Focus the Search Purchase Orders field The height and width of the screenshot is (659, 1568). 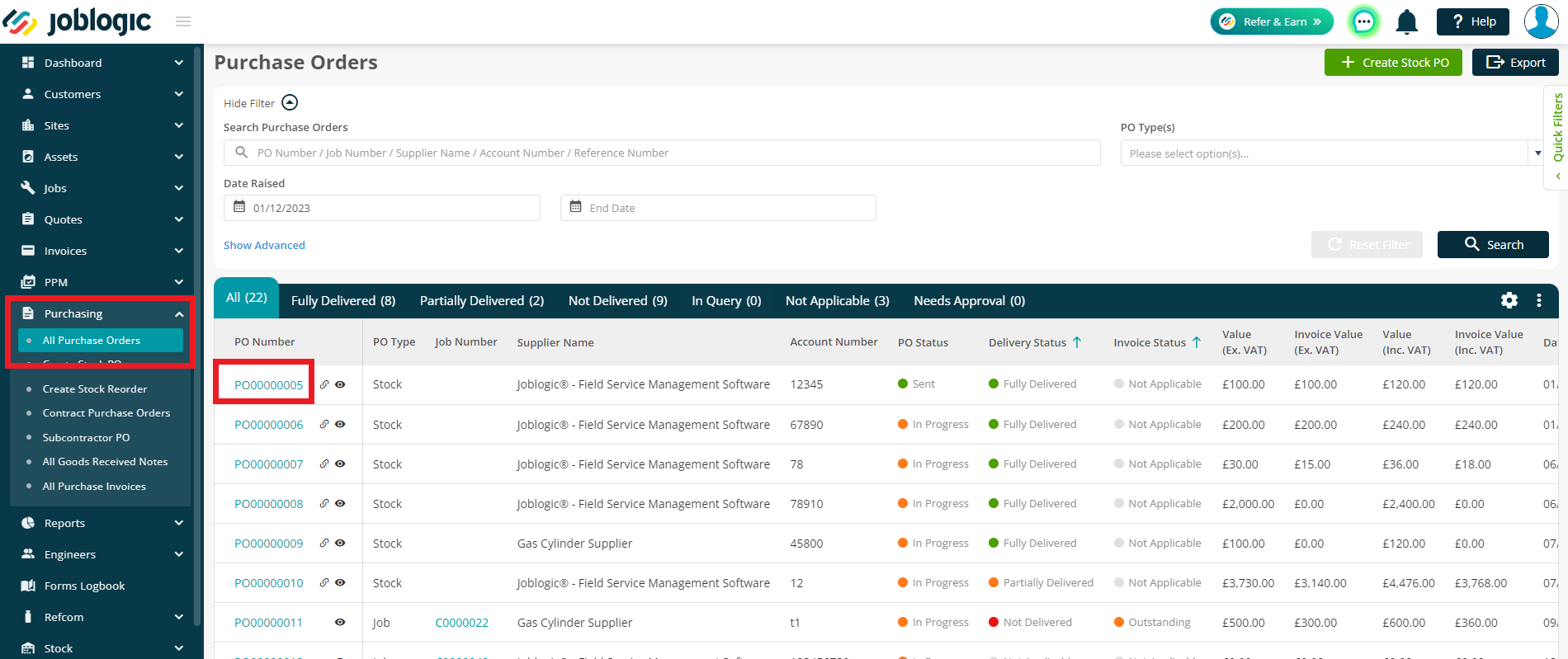pos(662,153)
